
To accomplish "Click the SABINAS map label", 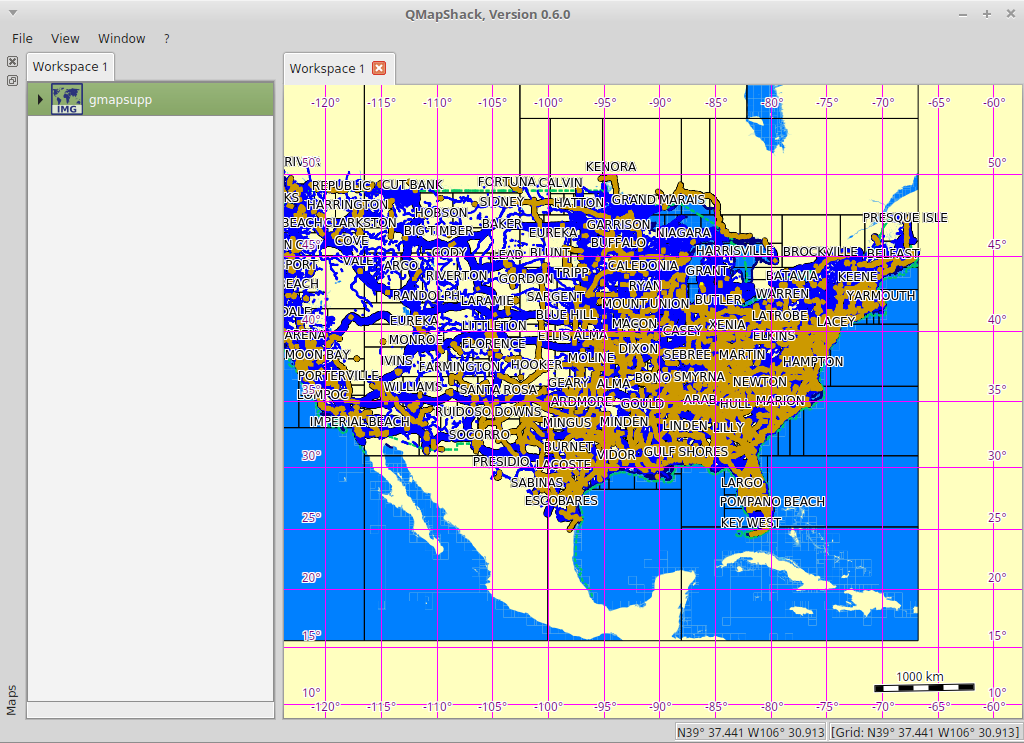I will (x=537, y=482).
